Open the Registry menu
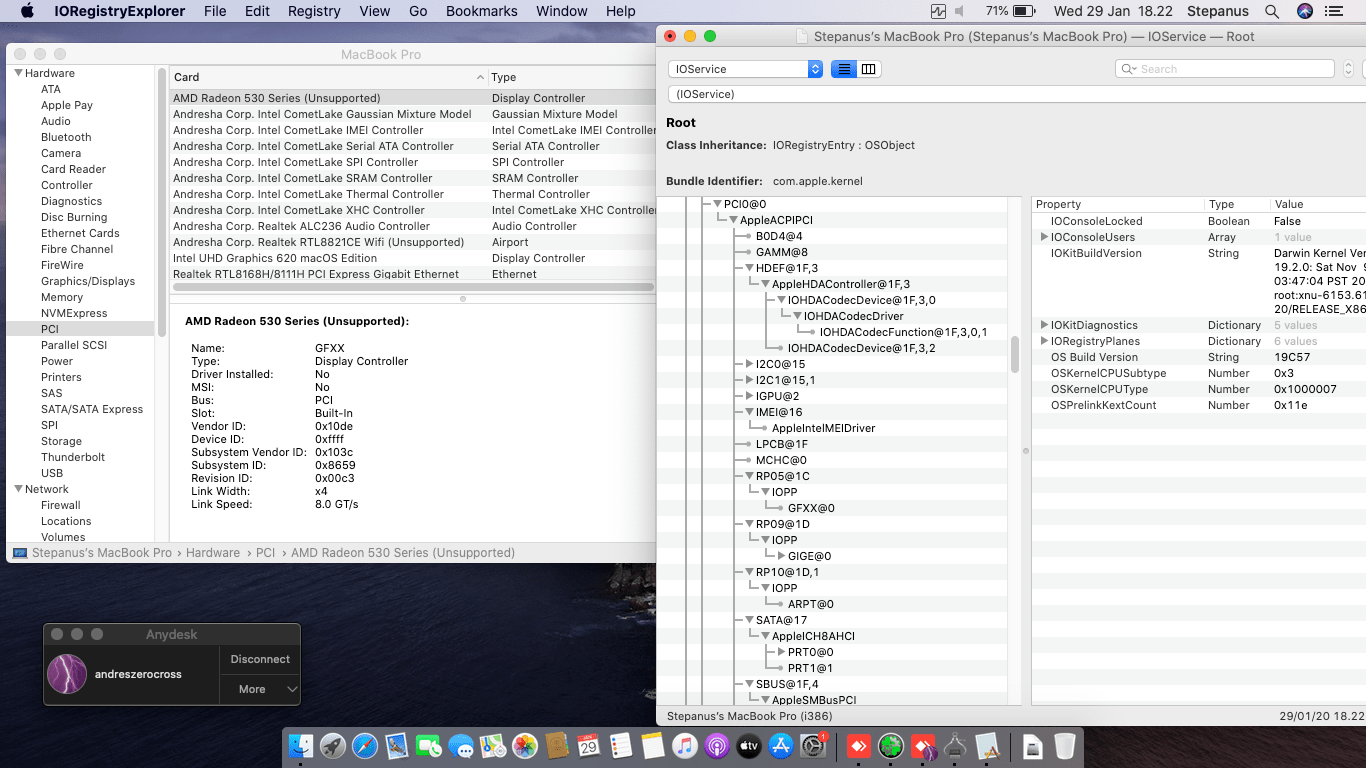 point(313,11)
